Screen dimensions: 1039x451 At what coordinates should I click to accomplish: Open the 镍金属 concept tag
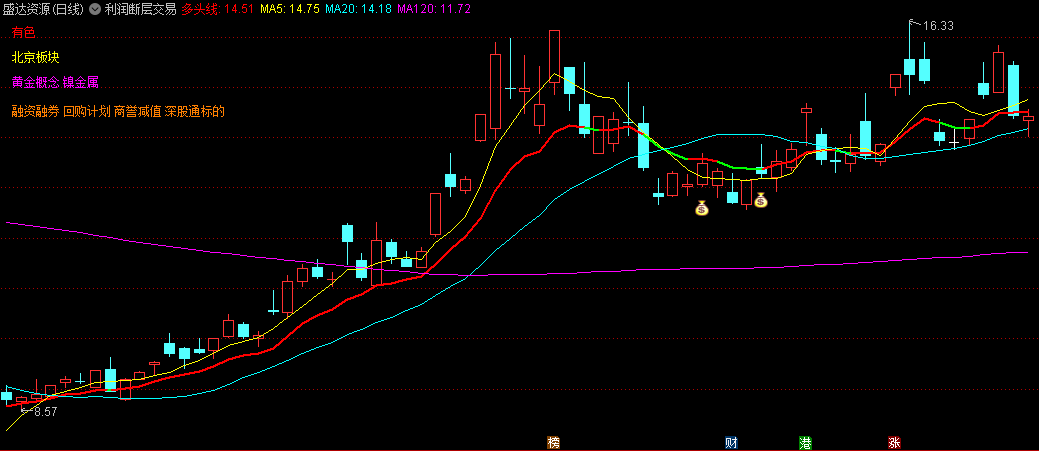point(81,83)
